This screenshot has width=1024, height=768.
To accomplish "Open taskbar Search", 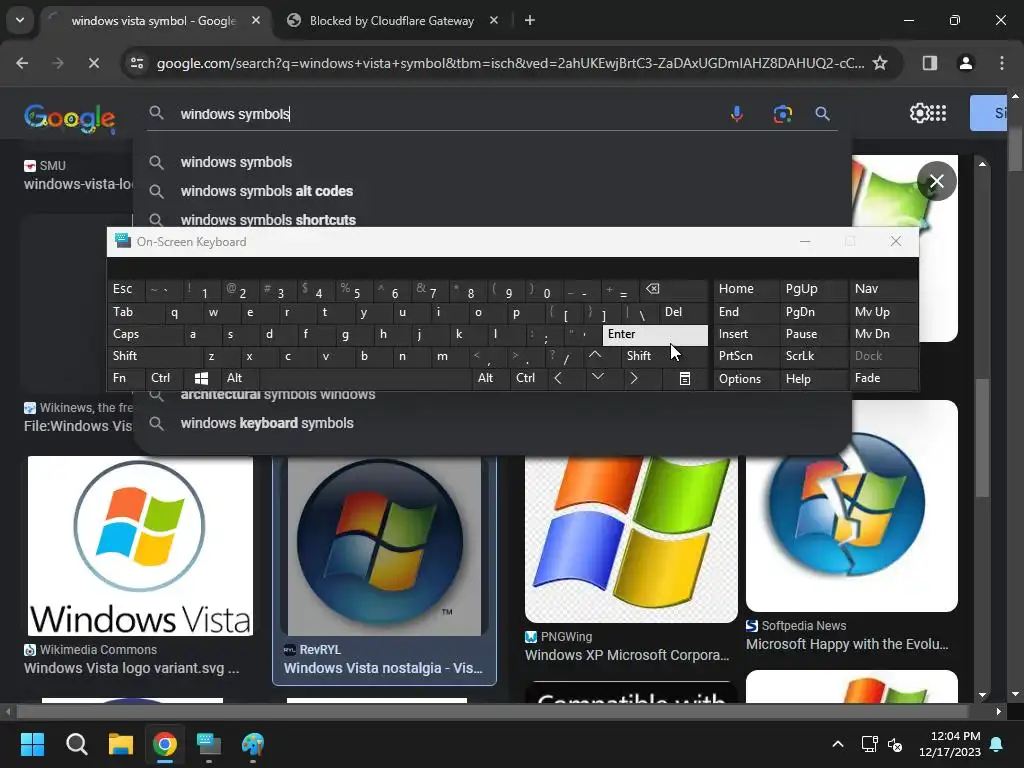I will pos(76,744).
